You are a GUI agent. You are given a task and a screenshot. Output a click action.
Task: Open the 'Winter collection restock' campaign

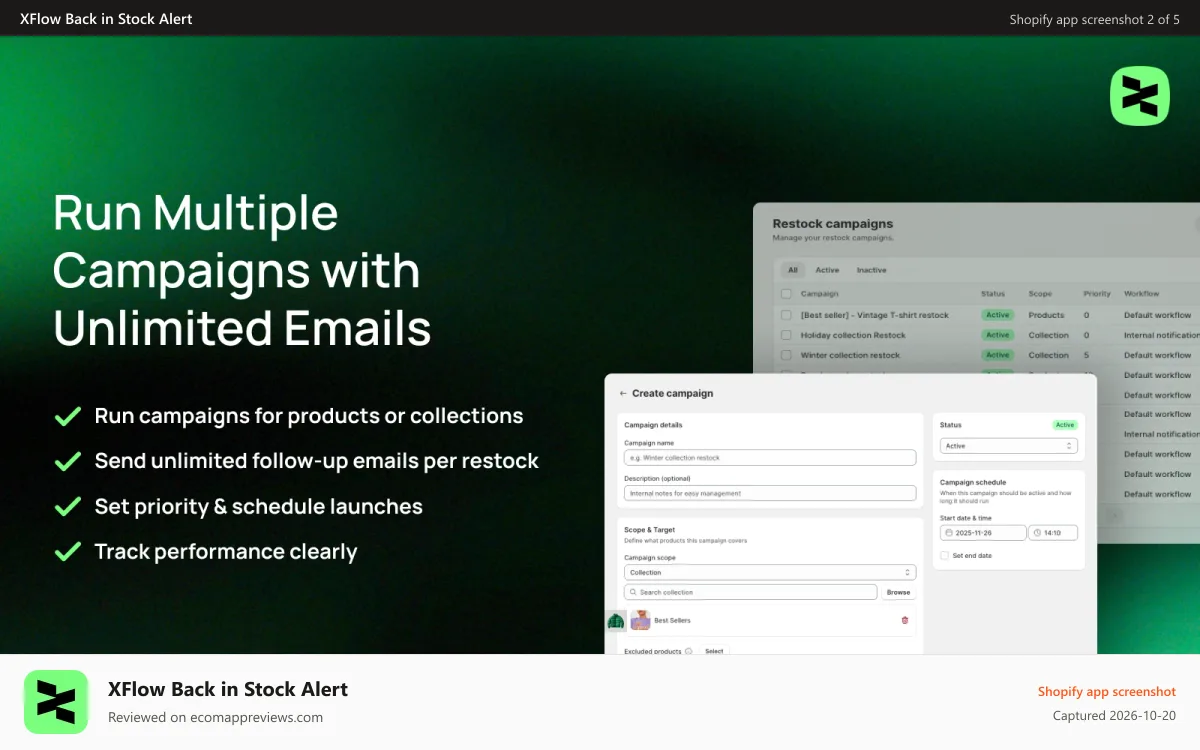pyautogui.click(x=850, y=355)
